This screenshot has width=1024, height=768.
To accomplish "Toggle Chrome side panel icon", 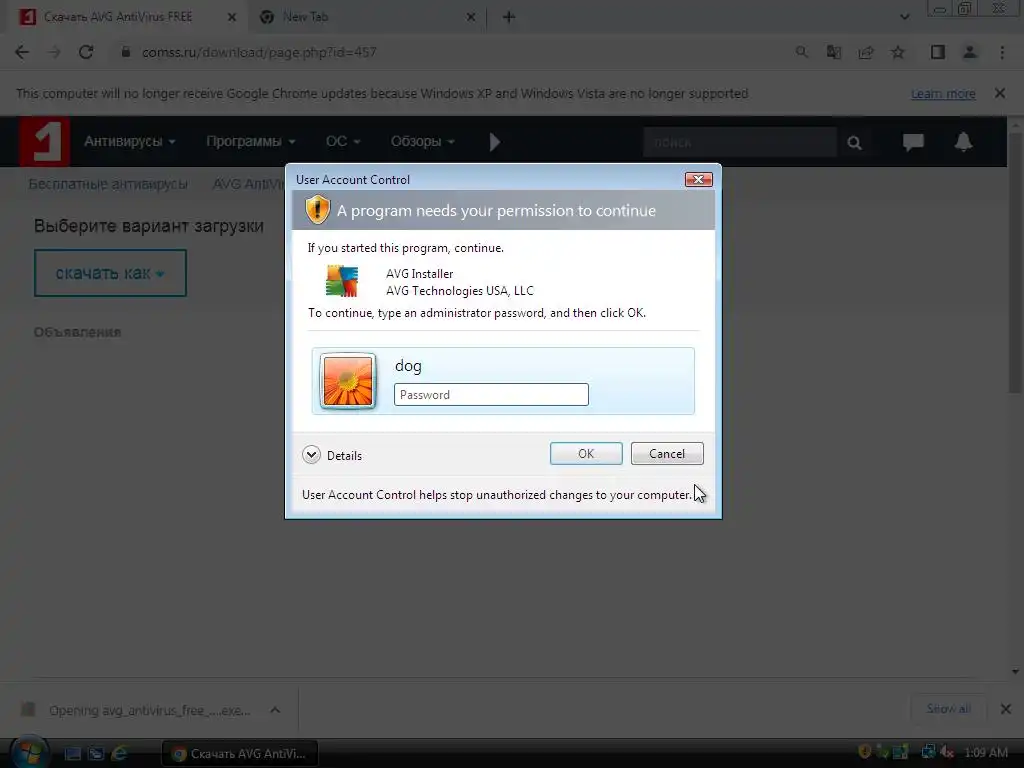I will 938,52.
